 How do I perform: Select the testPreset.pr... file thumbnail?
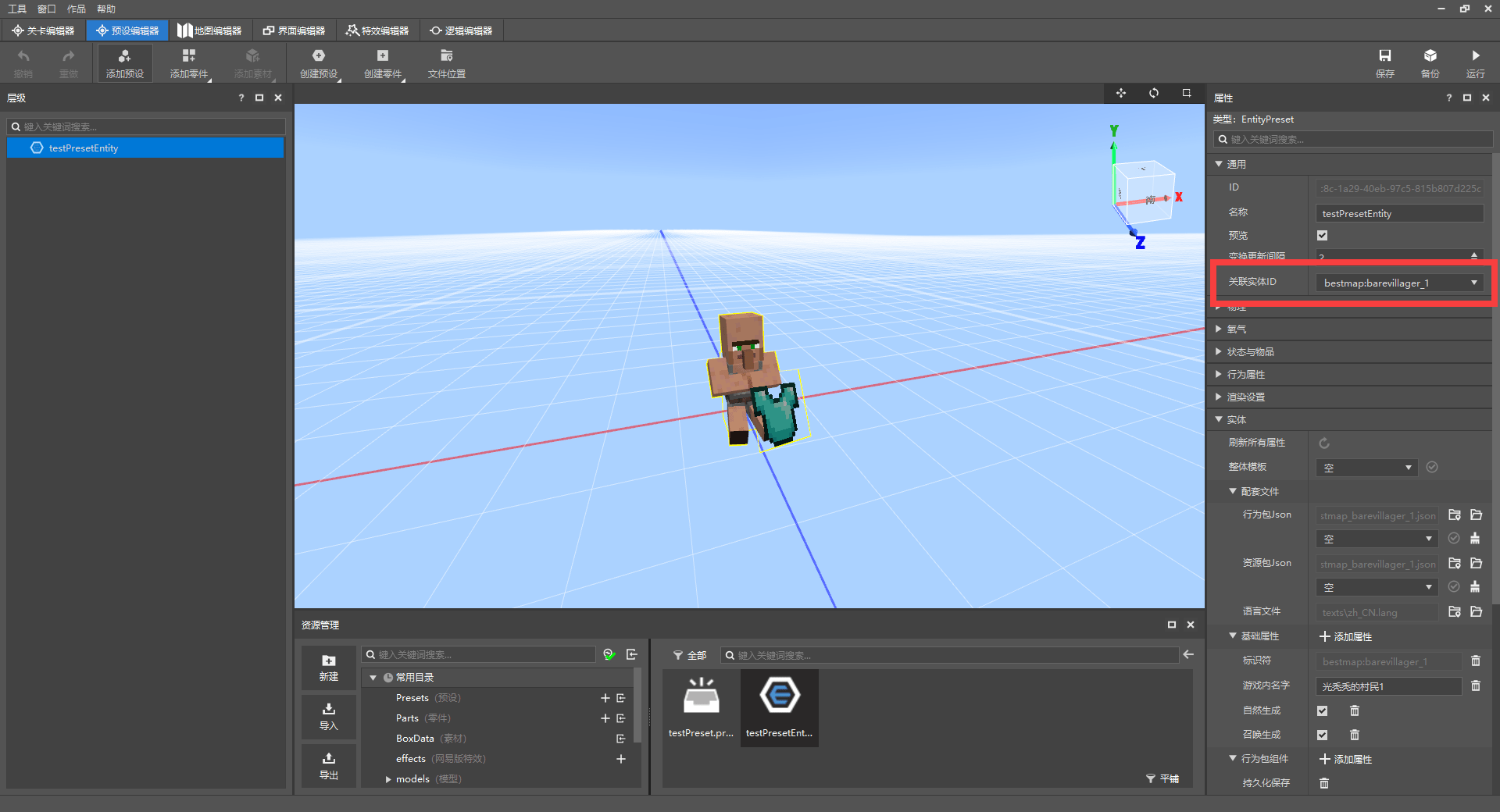701,708
